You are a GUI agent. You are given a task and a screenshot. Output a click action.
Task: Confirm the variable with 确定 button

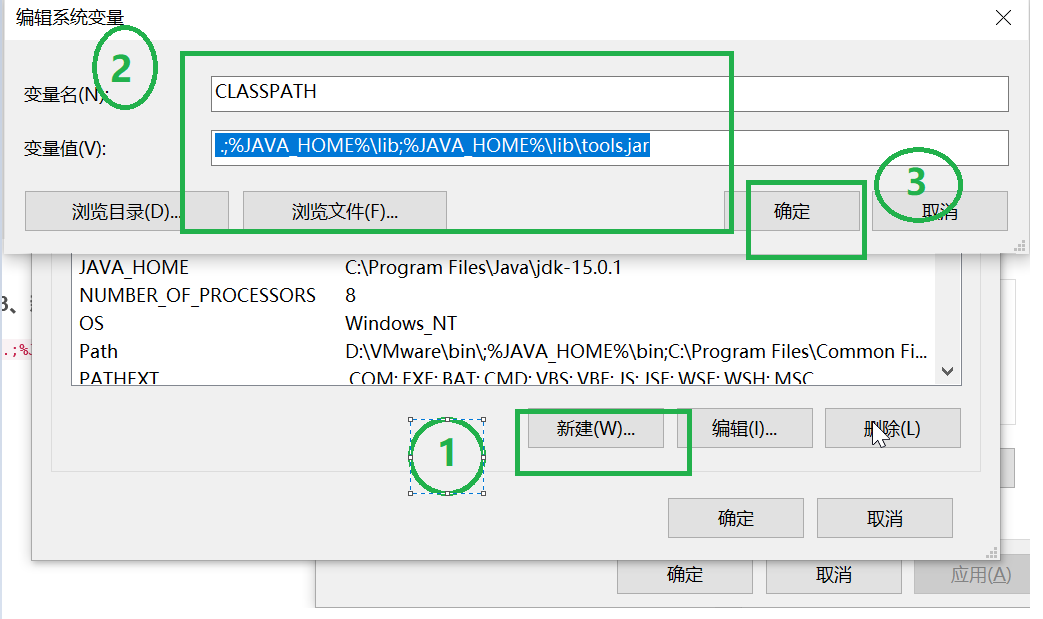806,211
